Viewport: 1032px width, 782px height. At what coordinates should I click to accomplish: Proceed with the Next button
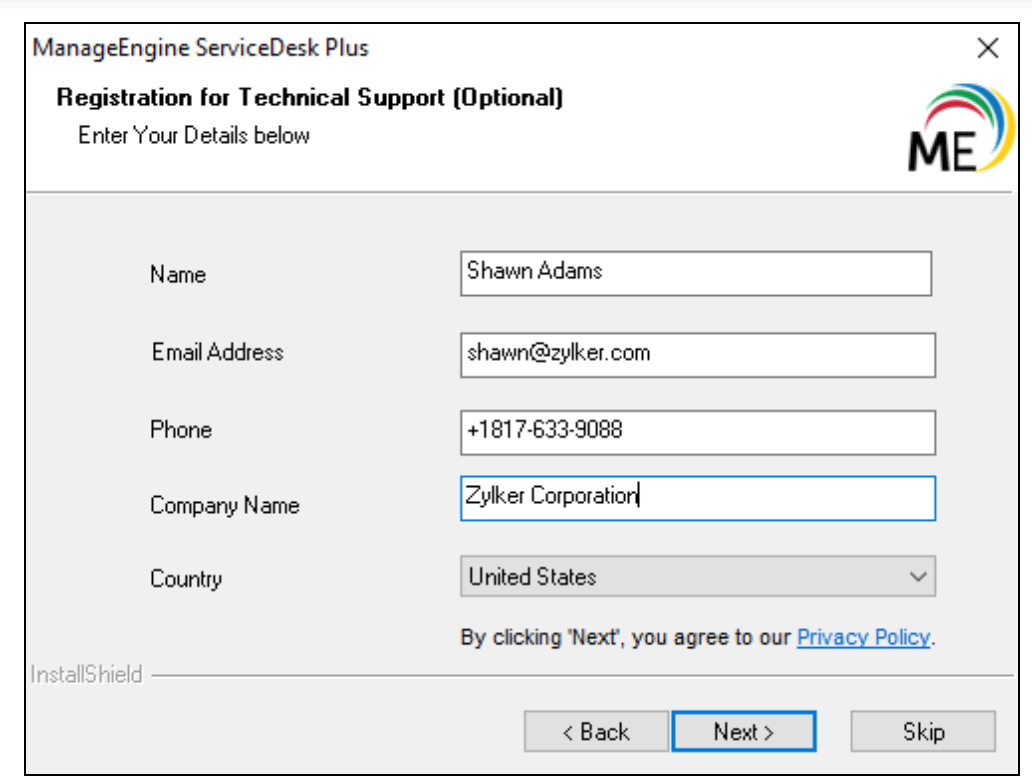743,732
